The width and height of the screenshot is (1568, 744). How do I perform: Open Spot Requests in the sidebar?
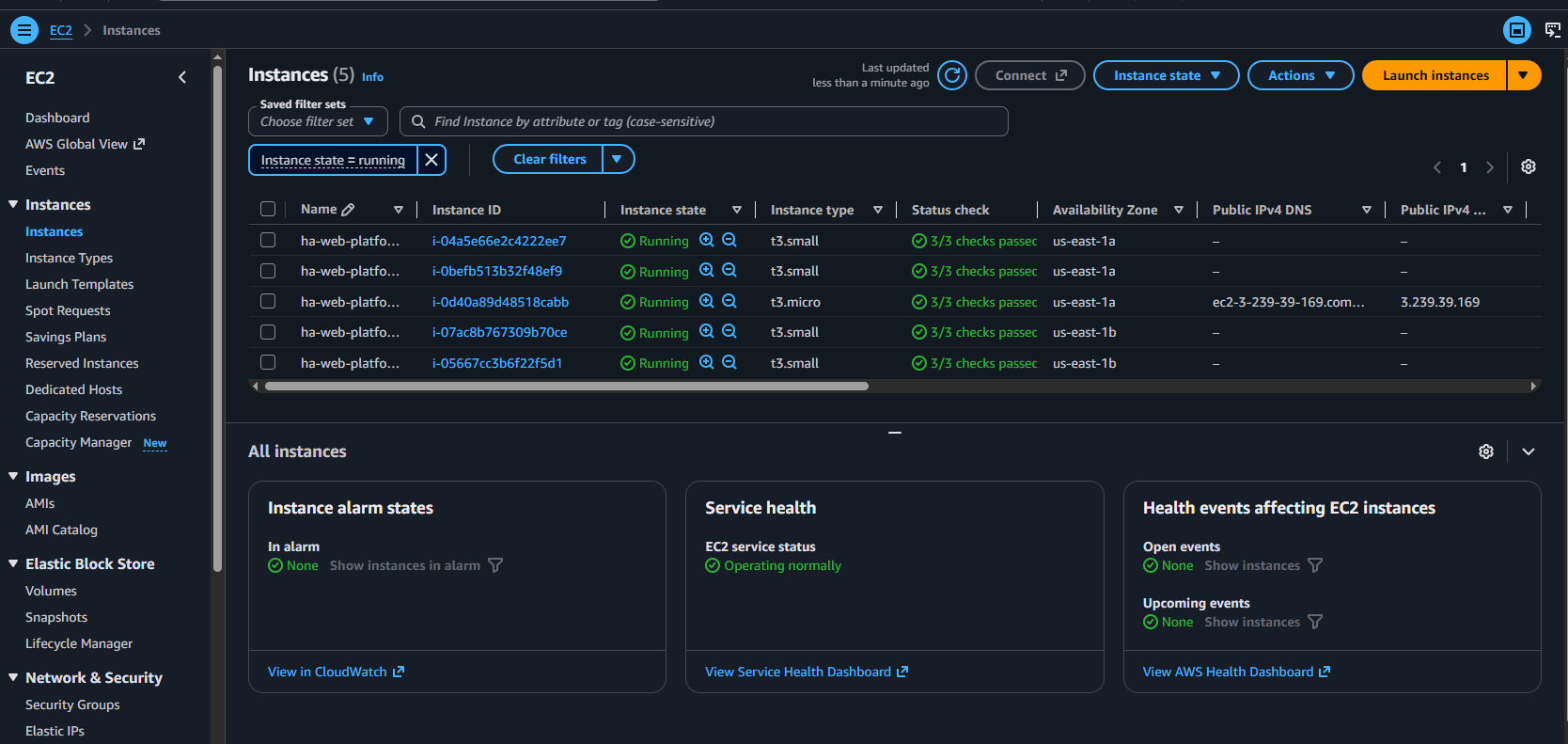click(68, 310)
